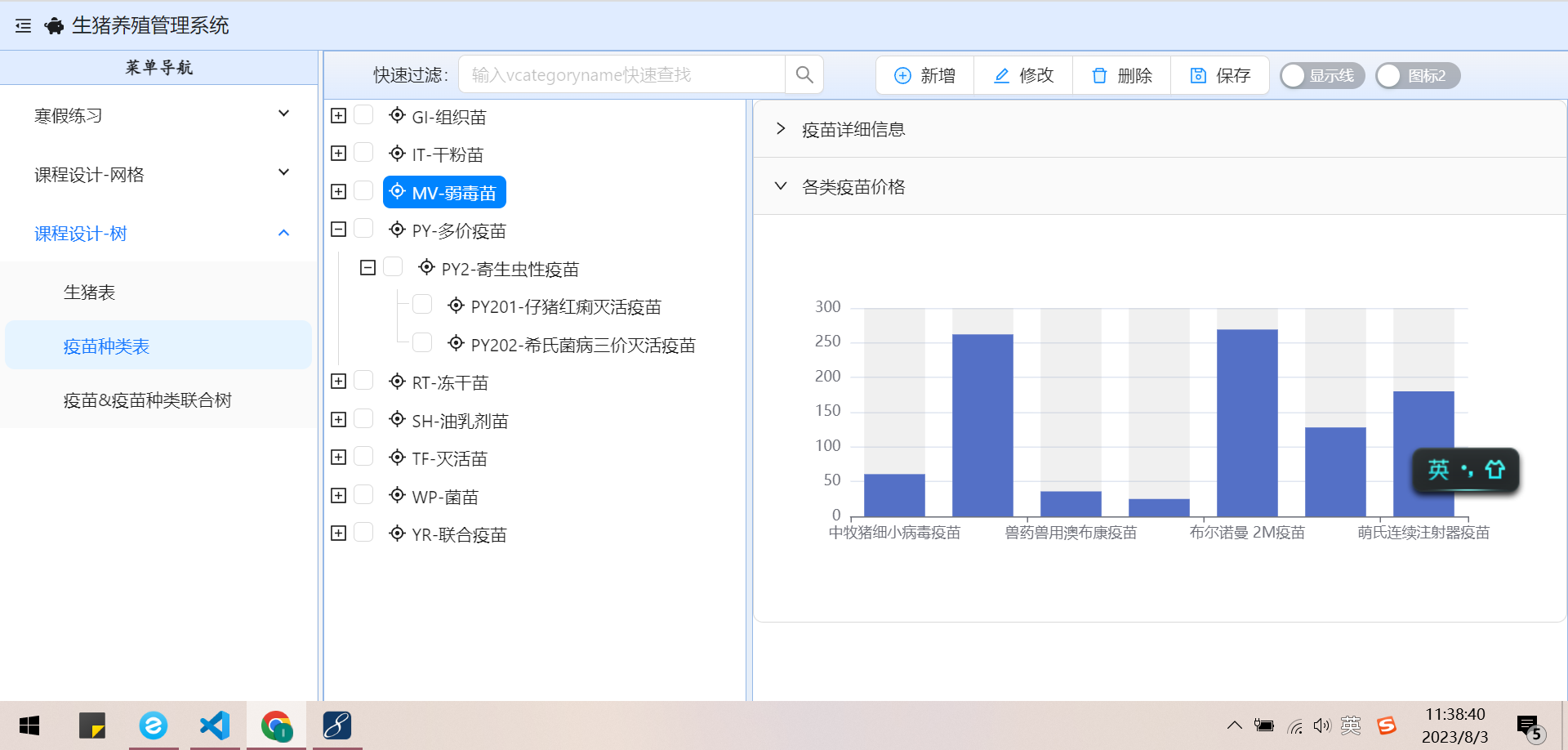
Task: Click the 删除 button
Action: click(x=1122, y=75)
